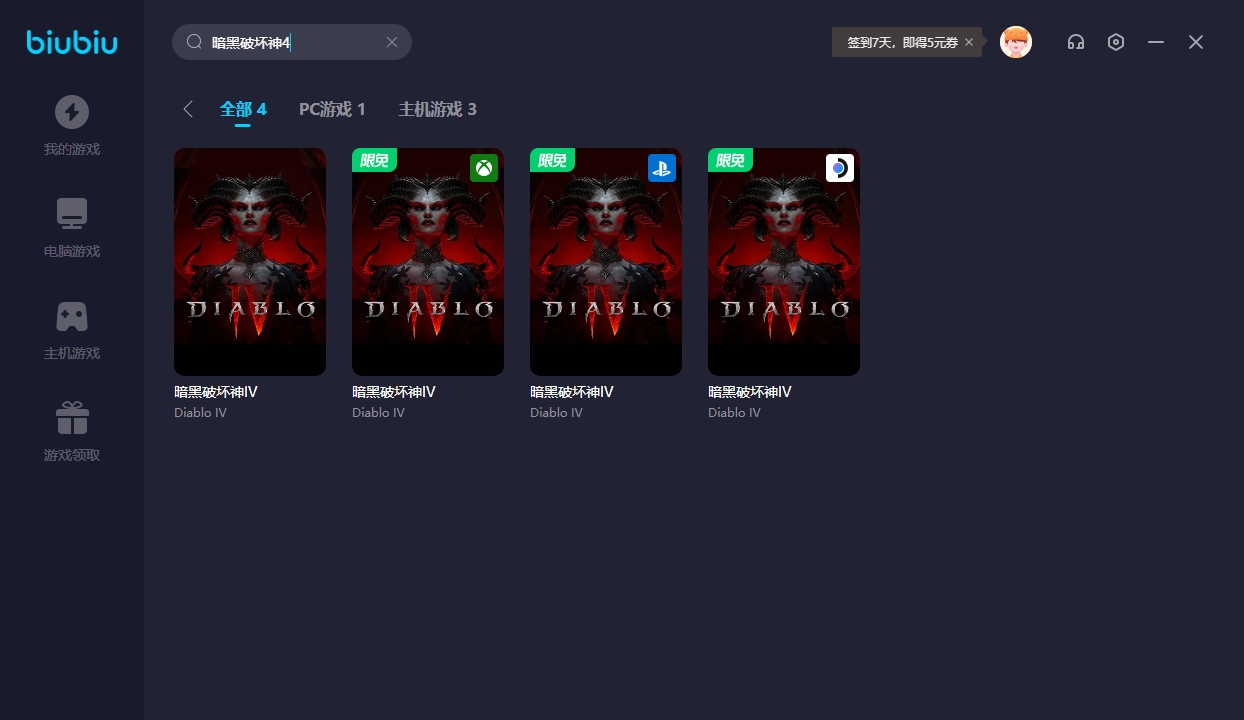This screenshot has width=1244, height=720.
Task: Click the 签到7天 coupon banner
Action: click(901, 42)
